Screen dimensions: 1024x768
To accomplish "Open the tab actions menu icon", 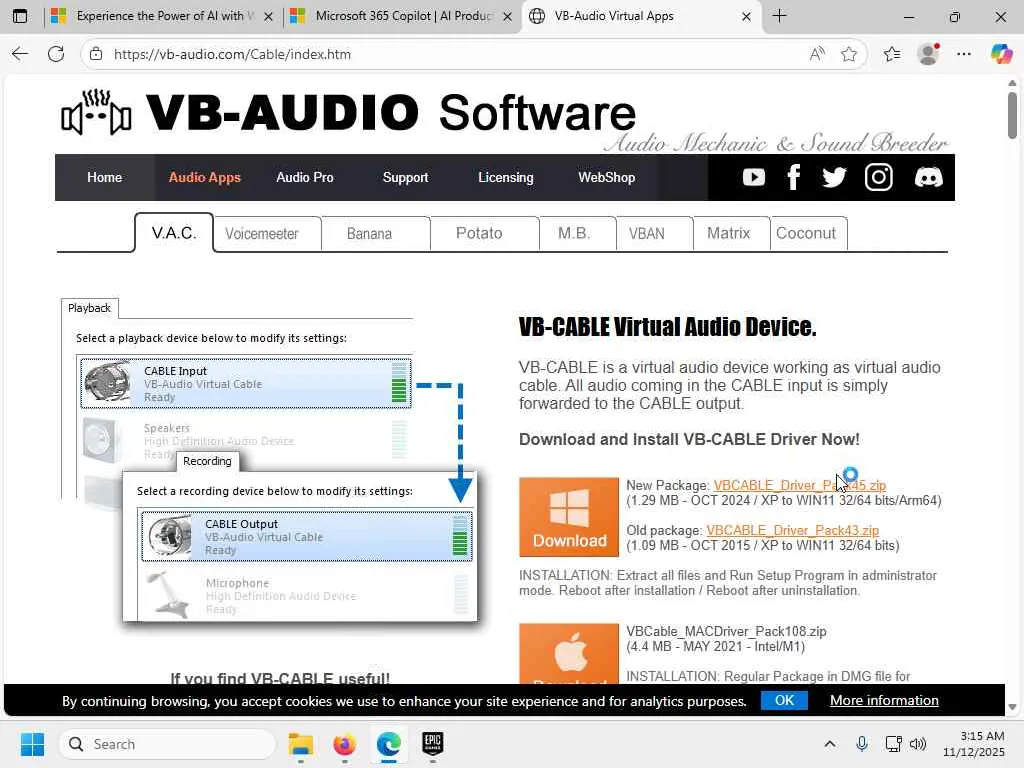I will coord(20,16).
